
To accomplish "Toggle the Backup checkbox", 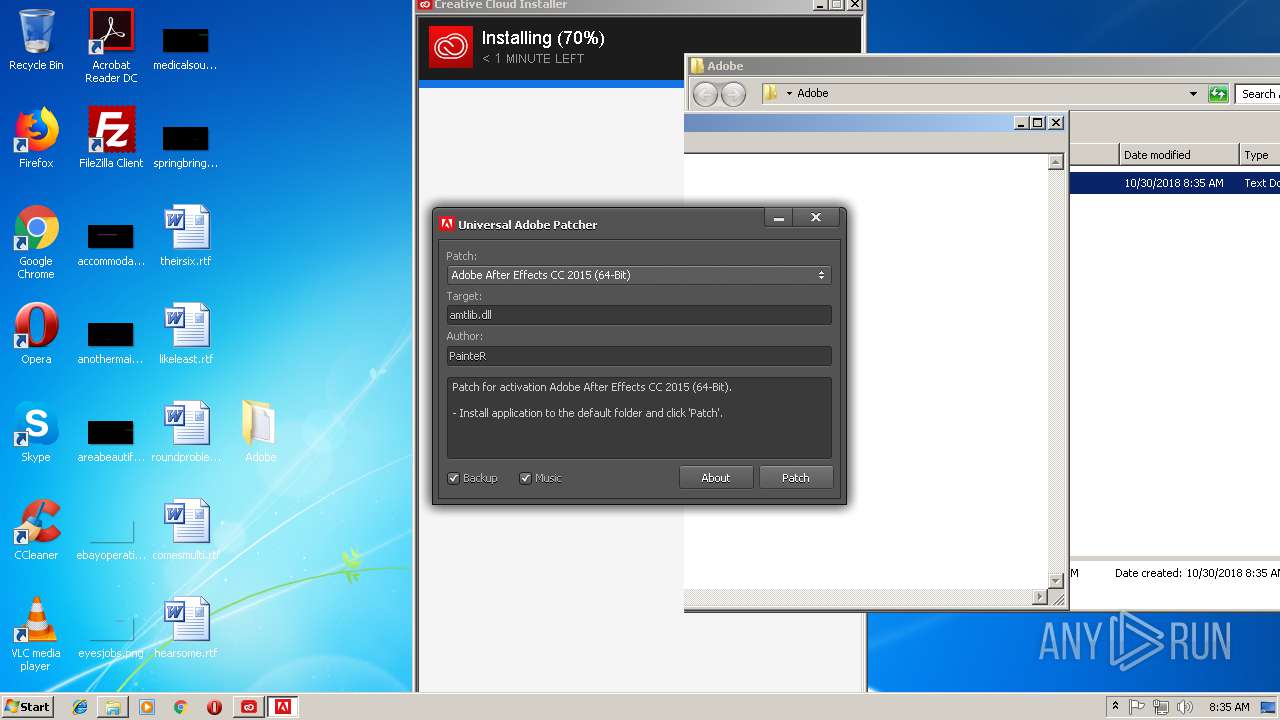I will click(453, 478).
